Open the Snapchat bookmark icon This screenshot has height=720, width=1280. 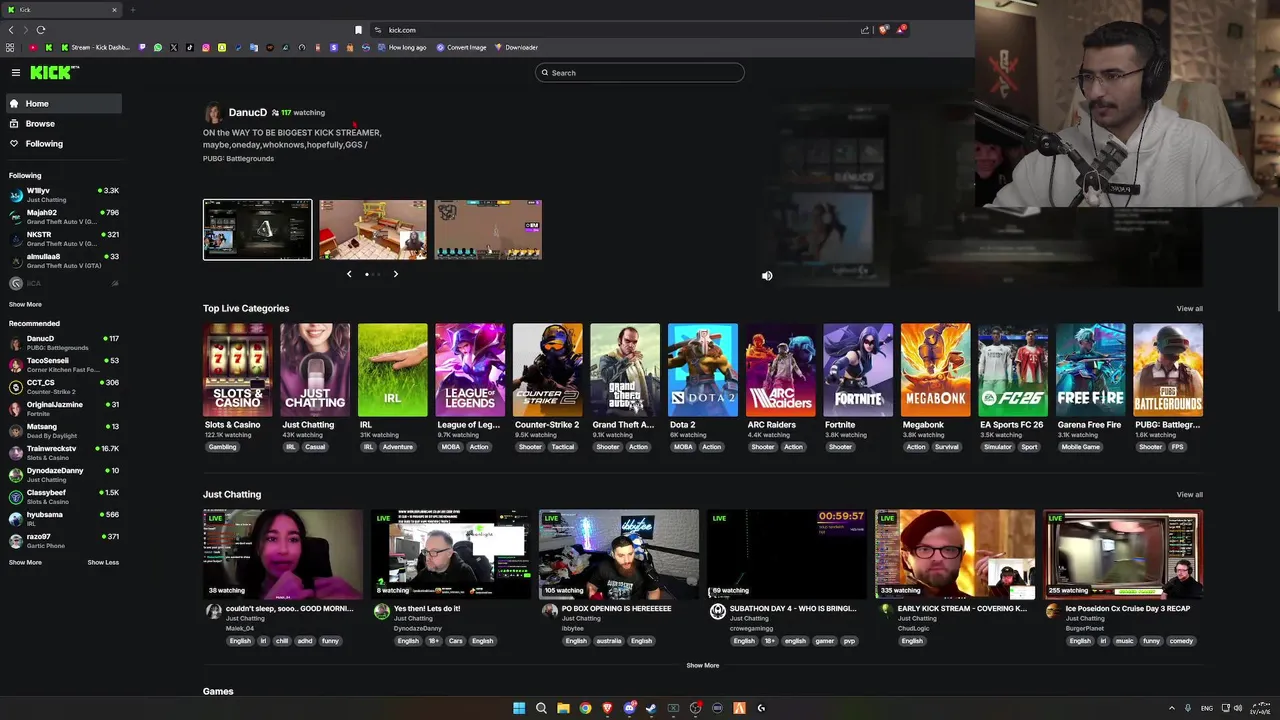222,47
